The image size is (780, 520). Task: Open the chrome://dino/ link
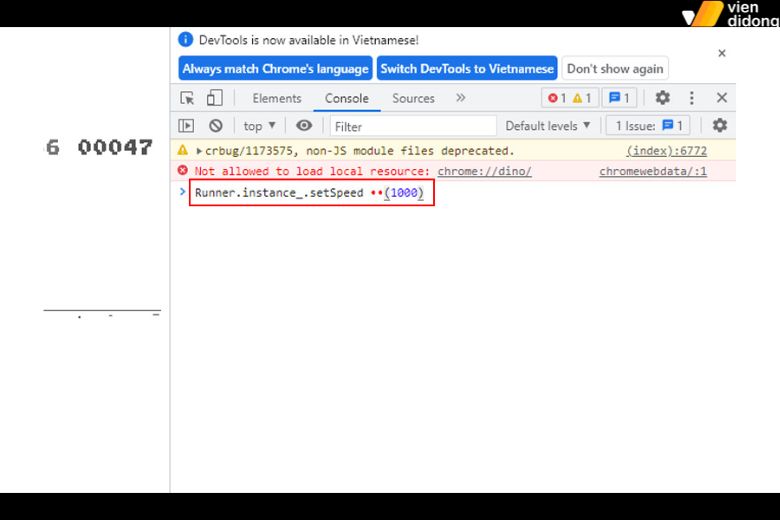(485, 171)
